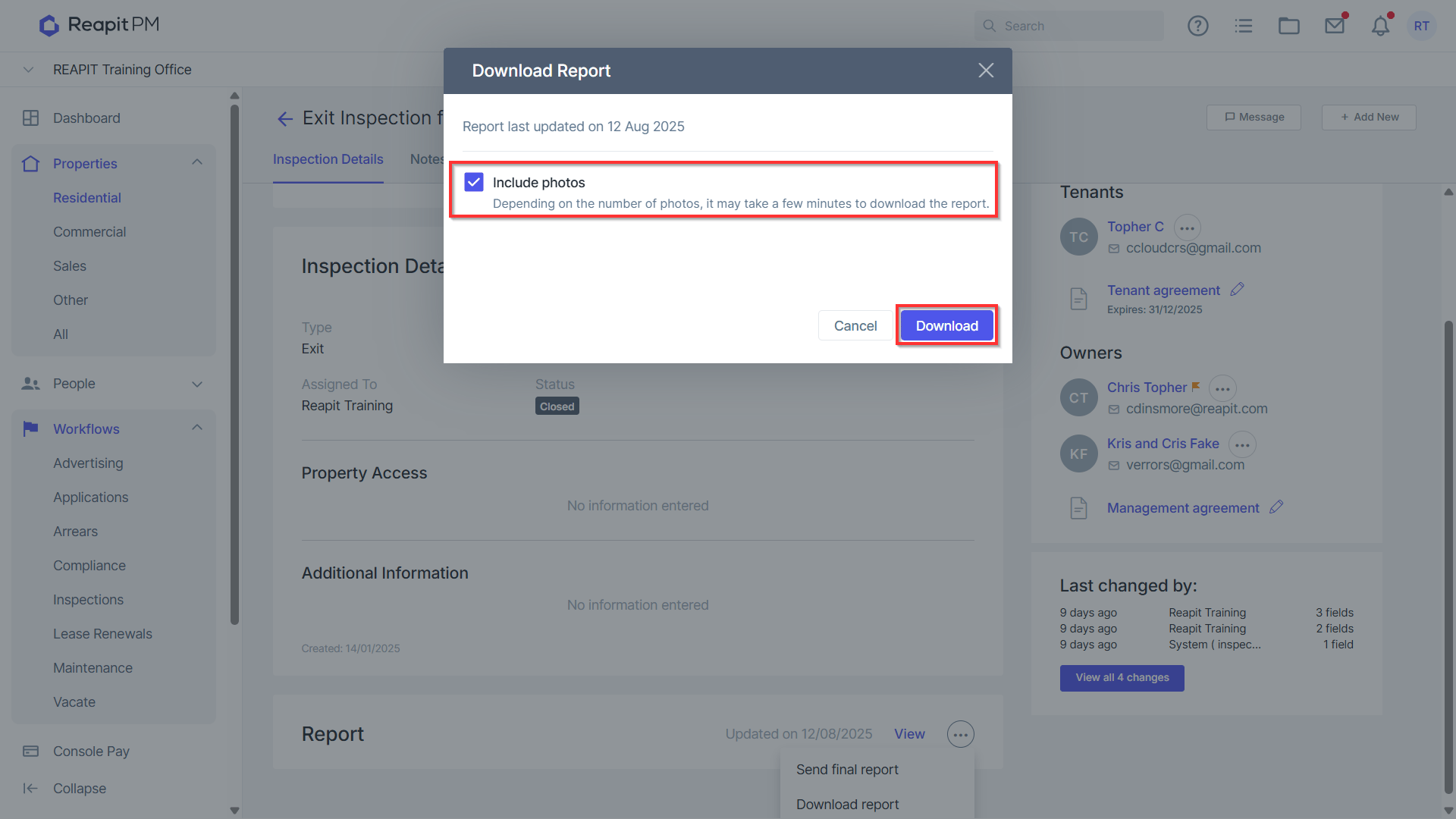Open Report more options ellipsis button
Viewport: 1456px width, 819px height.
tap(960, 734)
